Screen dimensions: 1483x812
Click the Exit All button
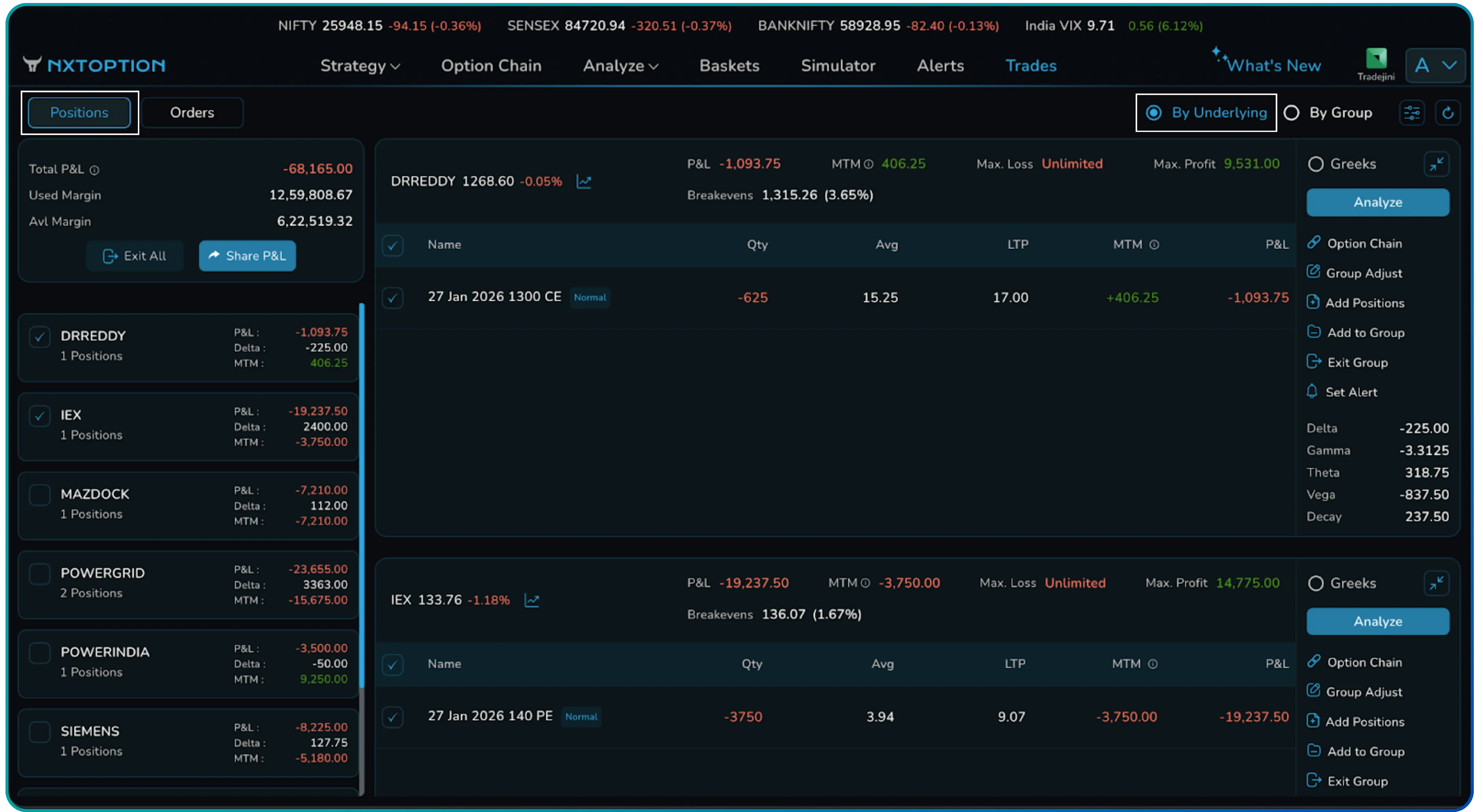[134, 256]
